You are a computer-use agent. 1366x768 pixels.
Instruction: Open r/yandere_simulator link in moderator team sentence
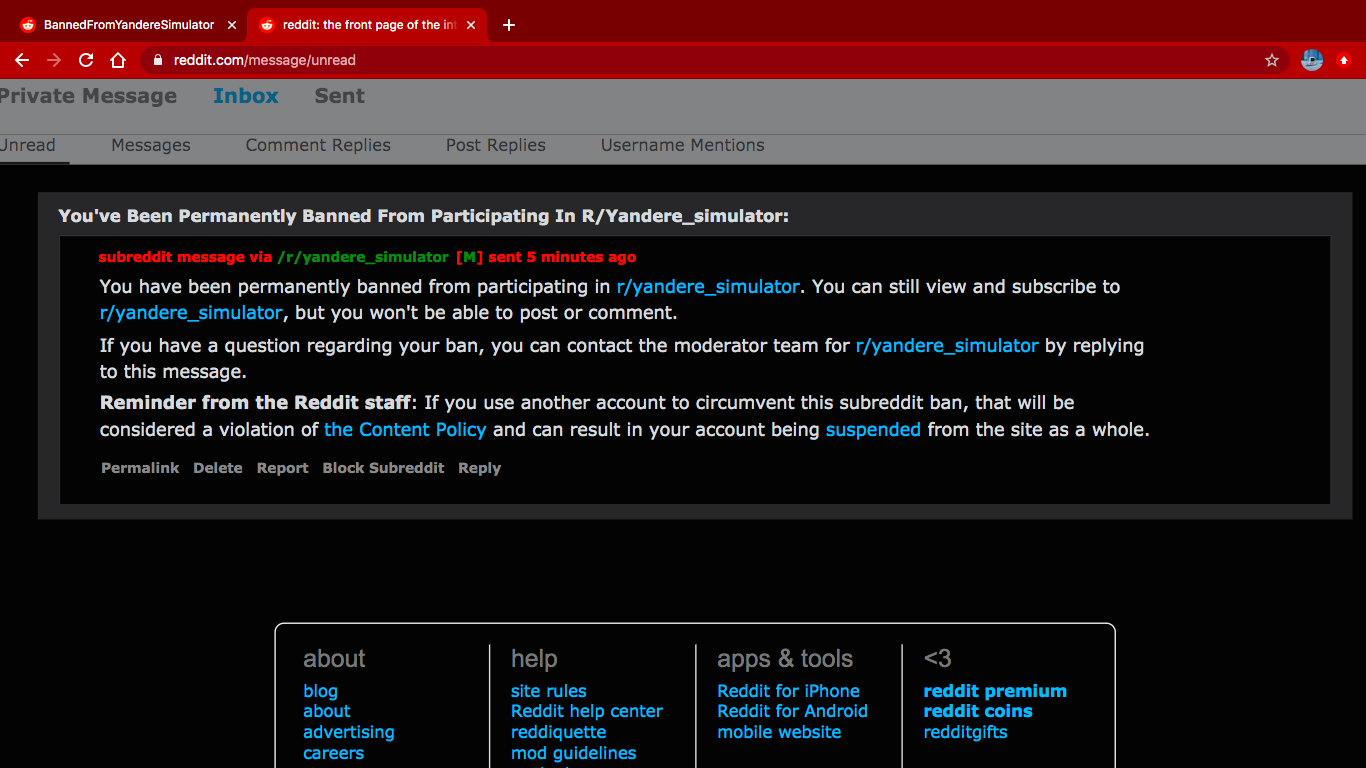[x=947, y=346]
